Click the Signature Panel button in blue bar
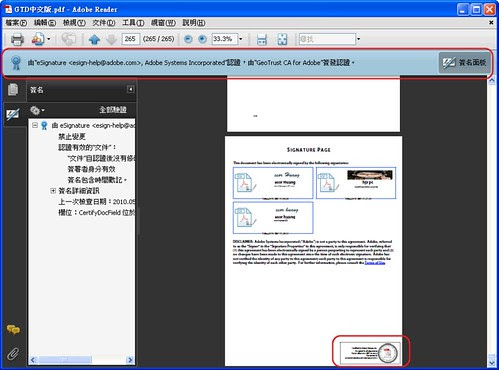This screenshot has width=499, height=370. [x=464, y=62]
